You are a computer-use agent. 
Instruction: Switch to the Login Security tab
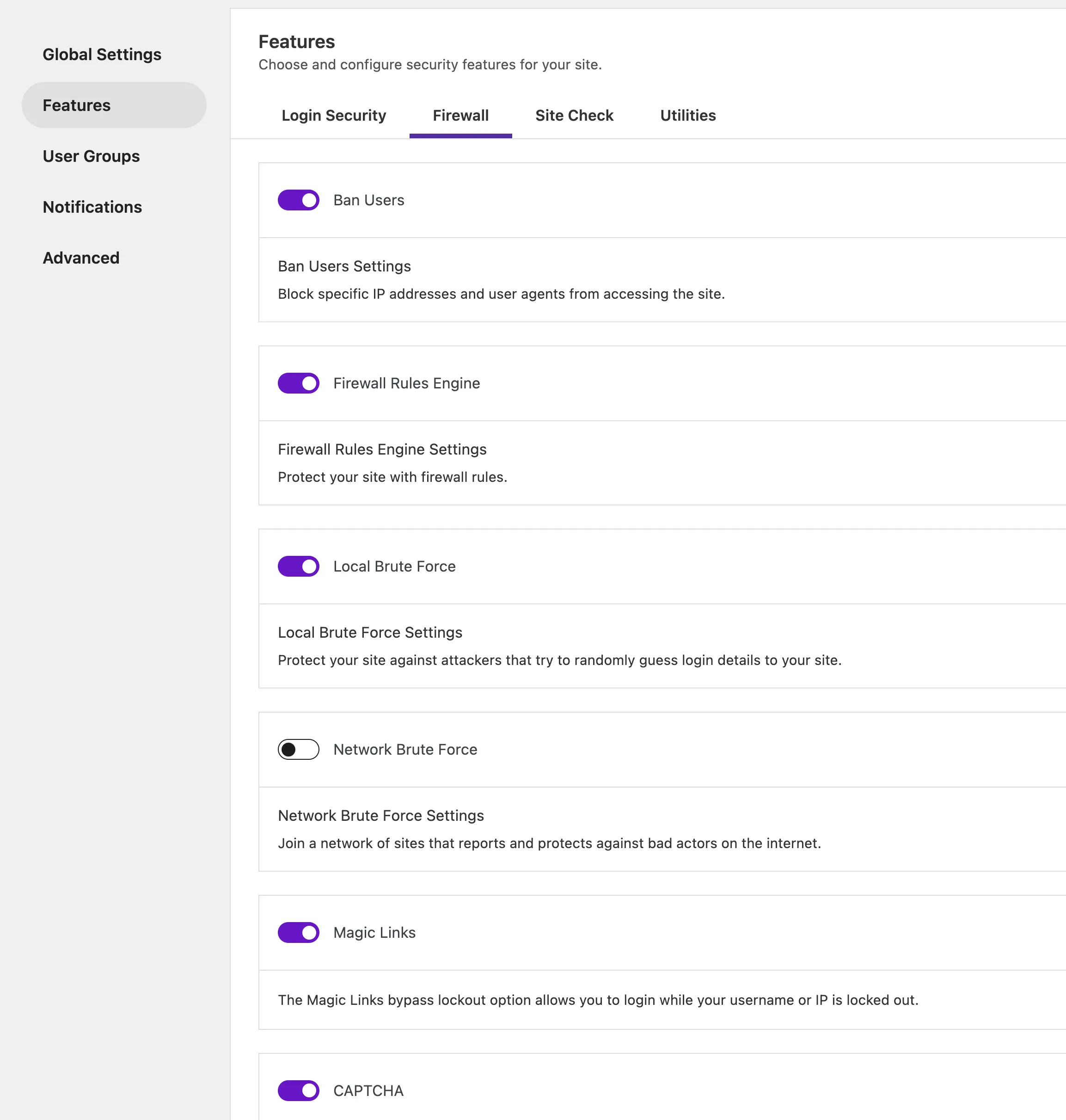click(x=334, y=116)
